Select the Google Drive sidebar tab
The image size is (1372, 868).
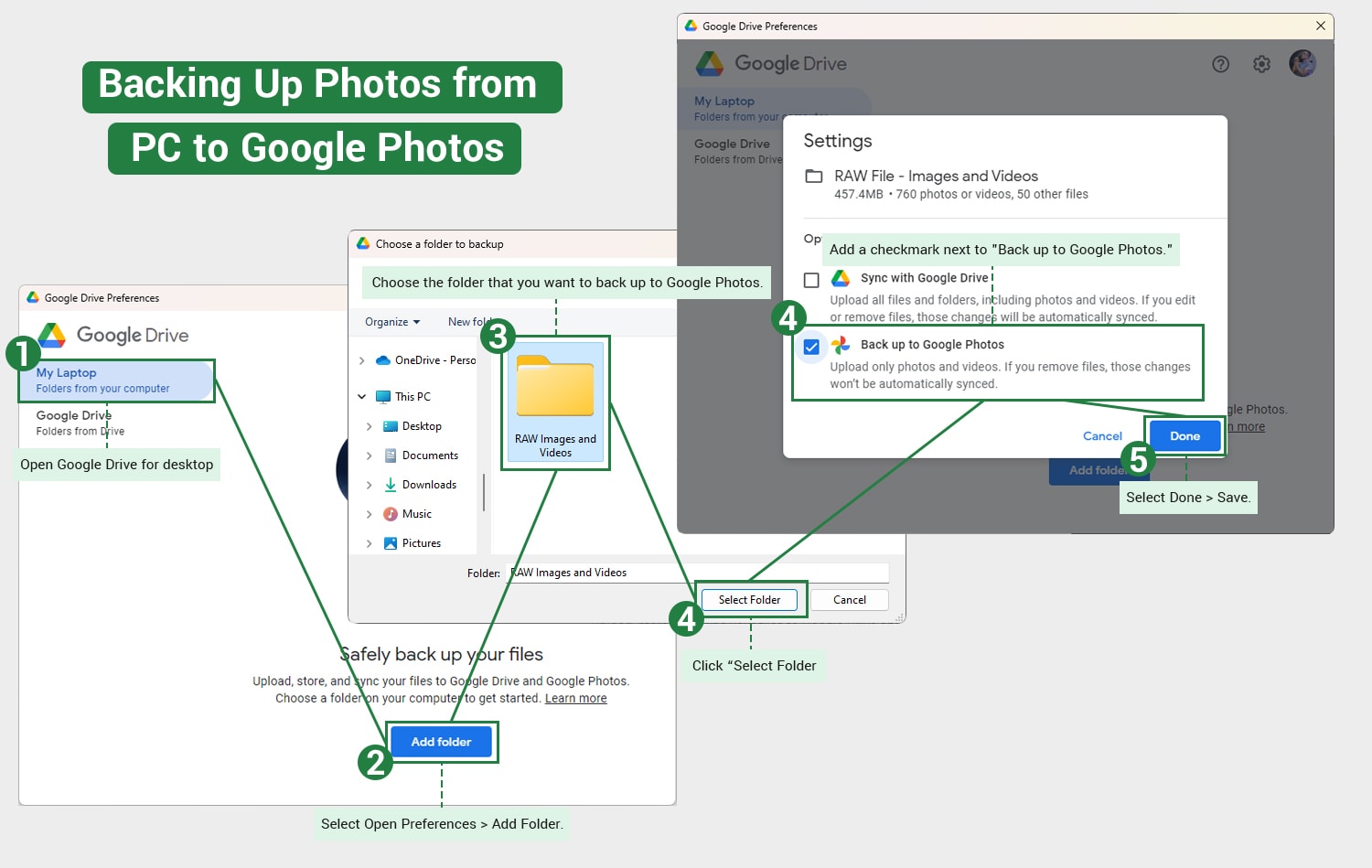tap(73, 423)
